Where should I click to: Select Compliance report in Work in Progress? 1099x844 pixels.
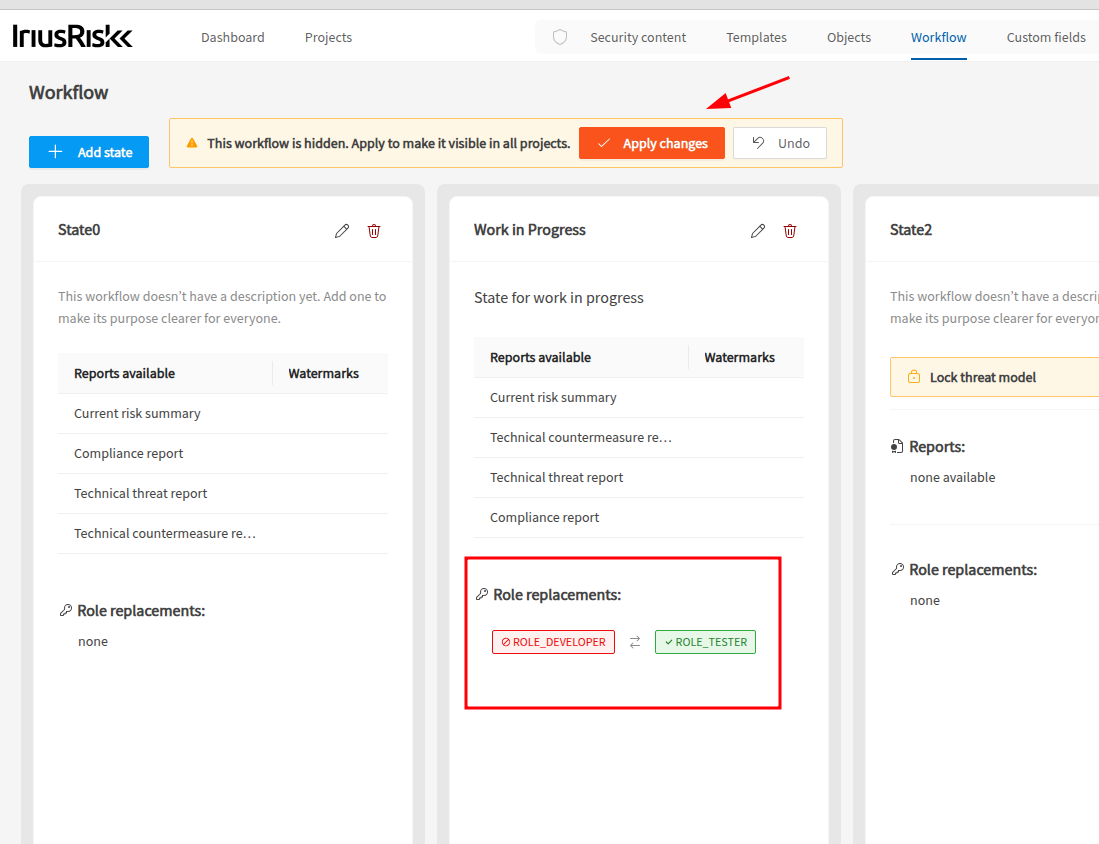tap(639, 517)
